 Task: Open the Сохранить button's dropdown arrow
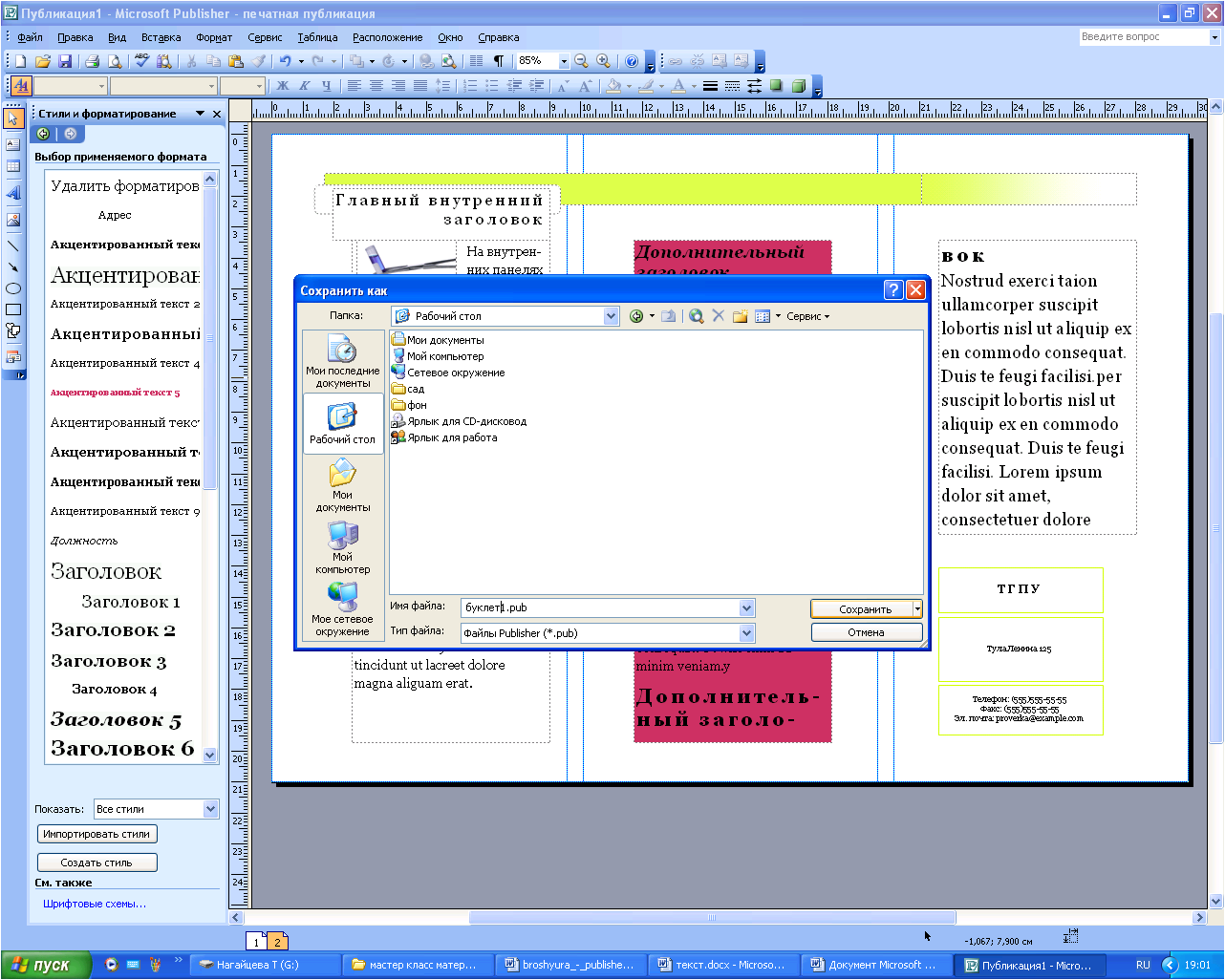click(917, 608)
